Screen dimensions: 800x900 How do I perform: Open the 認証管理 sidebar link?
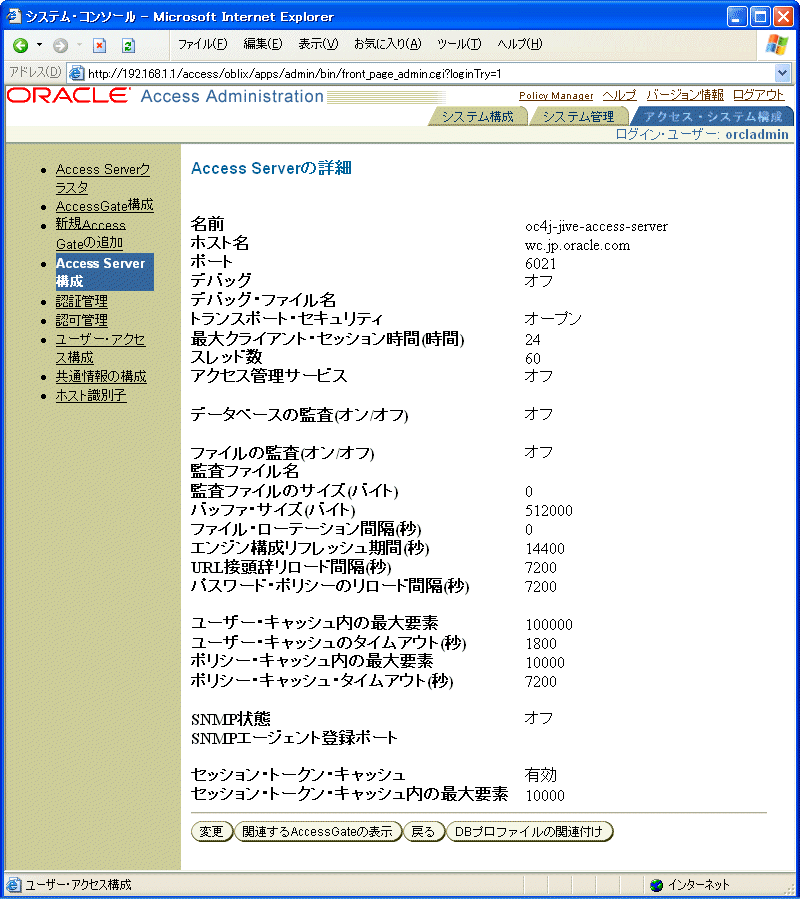(81, 301)
